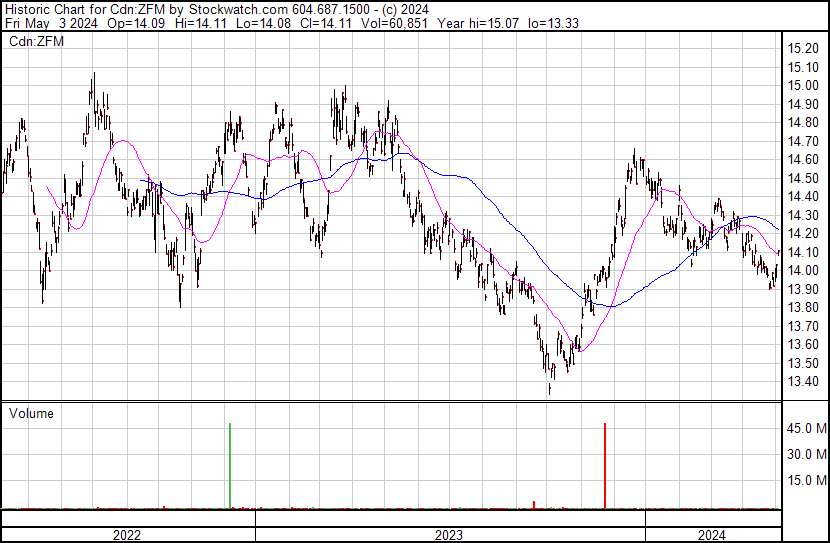The width and height of the screenshot is (830, 543).
Task: Click the 14.00 price axis label
Action: pyautogui.click(x=803, y=270)
